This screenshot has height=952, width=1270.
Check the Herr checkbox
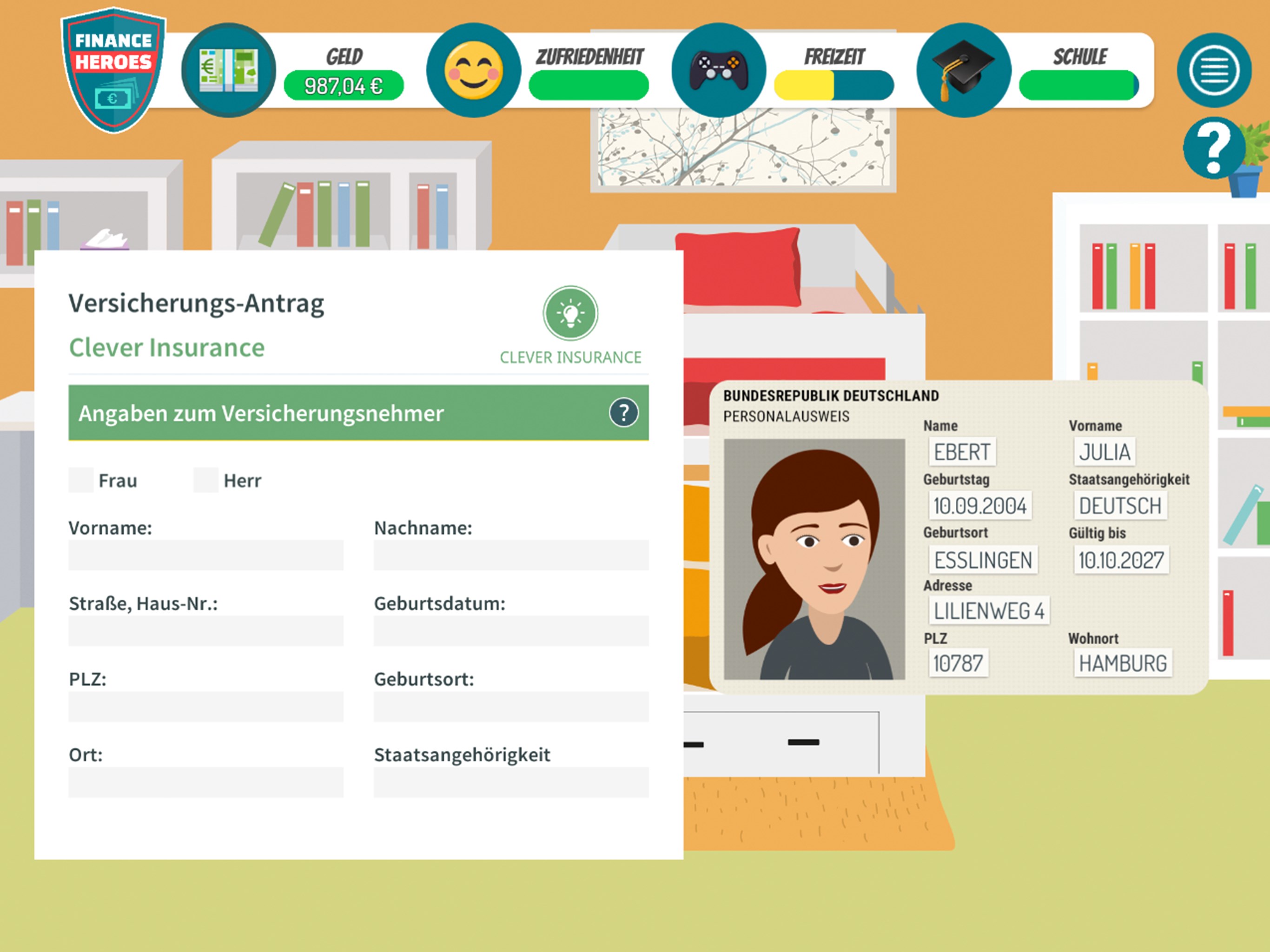point(205,480)
